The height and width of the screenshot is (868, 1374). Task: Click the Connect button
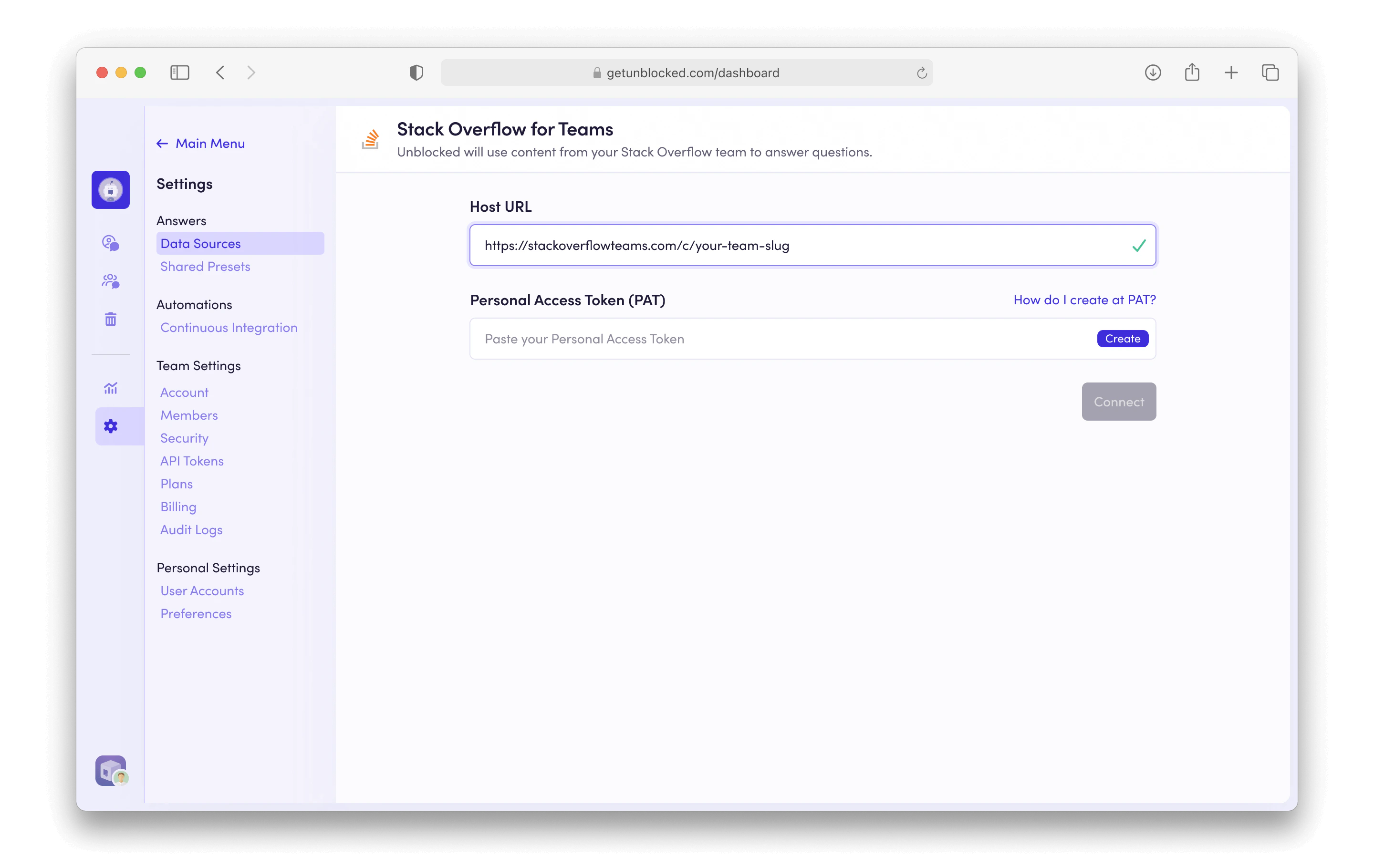(x=1118, y=402)
